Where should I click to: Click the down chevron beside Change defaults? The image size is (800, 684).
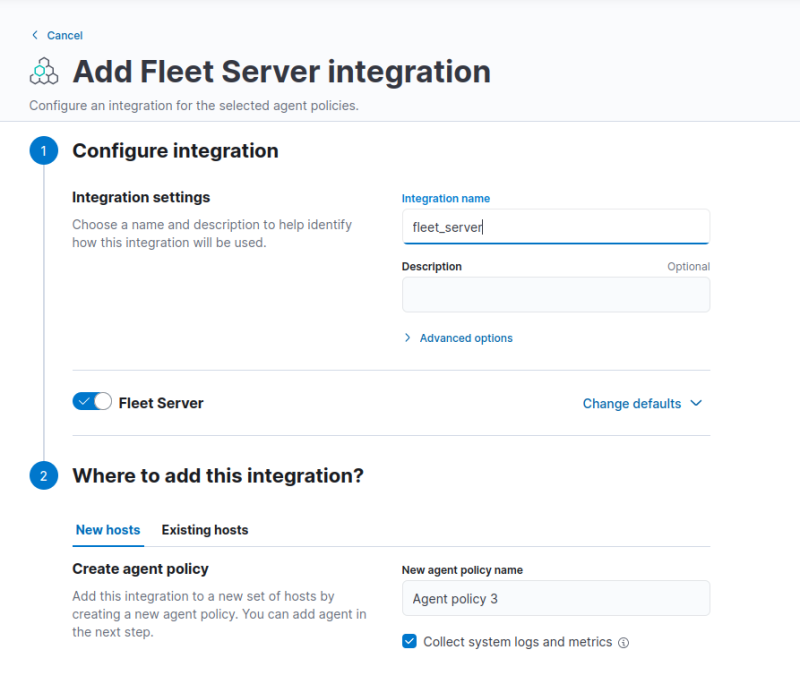(696, 404)
